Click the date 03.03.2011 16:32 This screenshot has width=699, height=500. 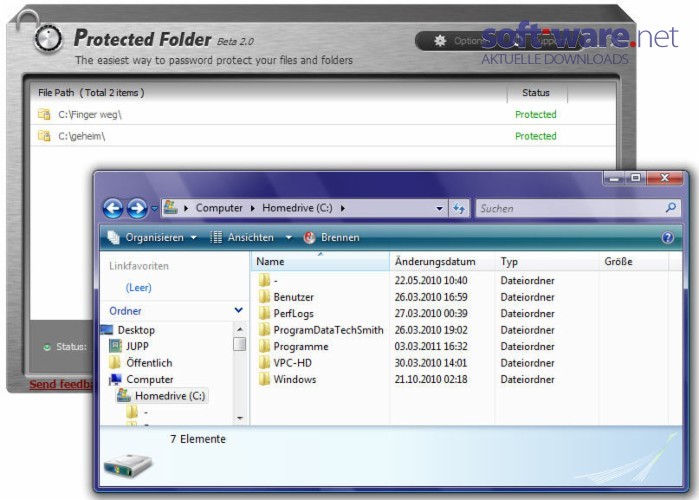[x=431, y=347]
